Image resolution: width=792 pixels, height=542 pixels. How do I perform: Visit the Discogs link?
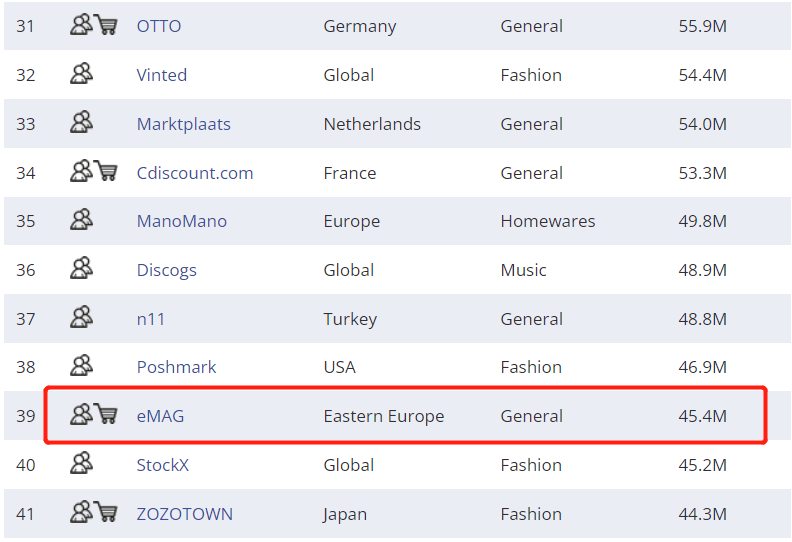[x=167, y=270]
